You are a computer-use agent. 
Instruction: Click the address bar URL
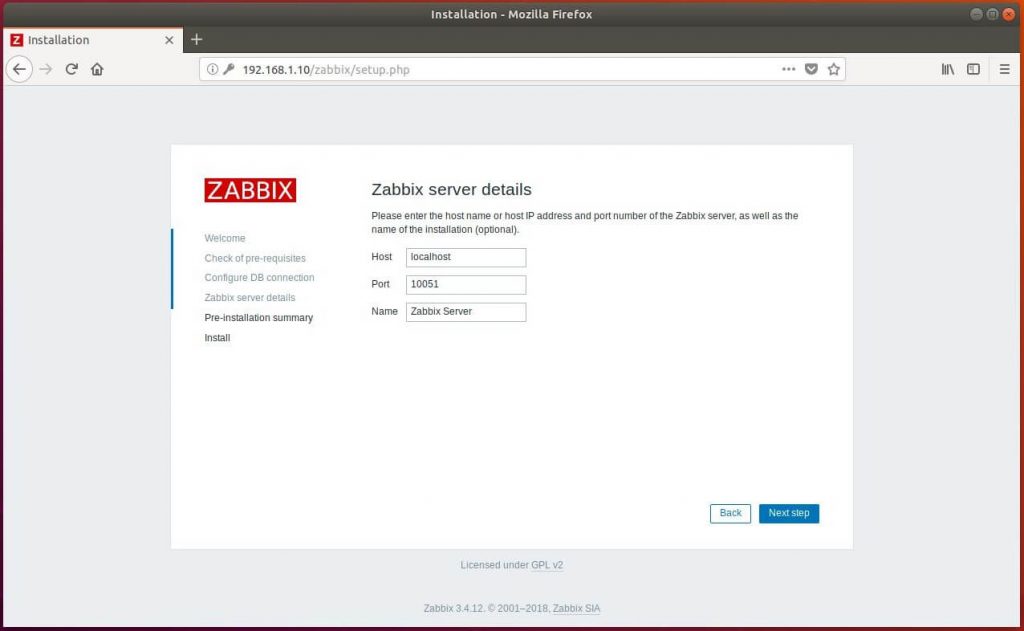(326, 69)
